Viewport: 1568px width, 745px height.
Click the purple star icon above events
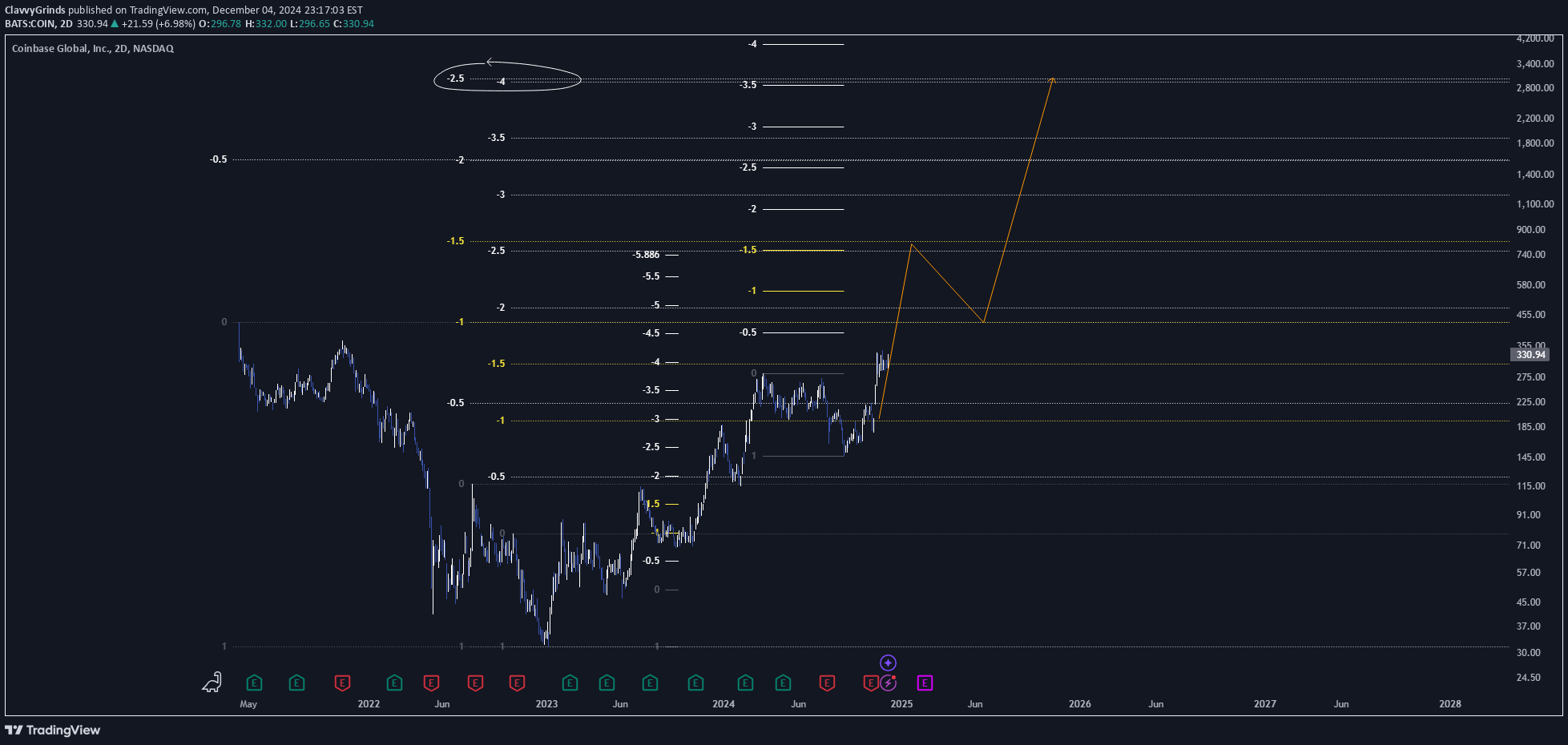(888, 663)
